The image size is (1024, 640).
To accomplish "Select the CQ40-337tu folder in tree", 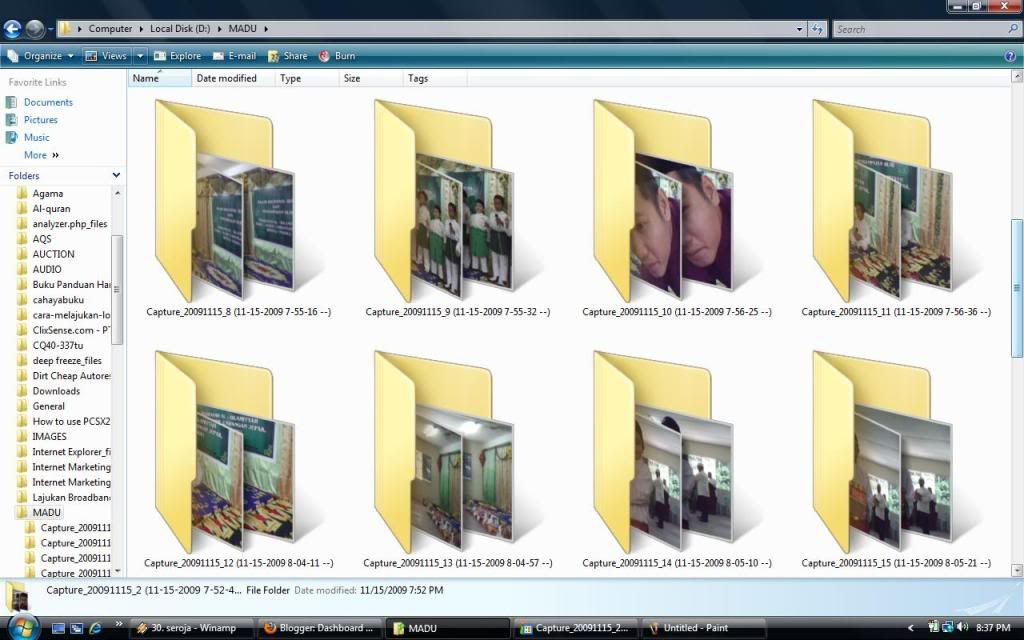I will click(57, 345).
